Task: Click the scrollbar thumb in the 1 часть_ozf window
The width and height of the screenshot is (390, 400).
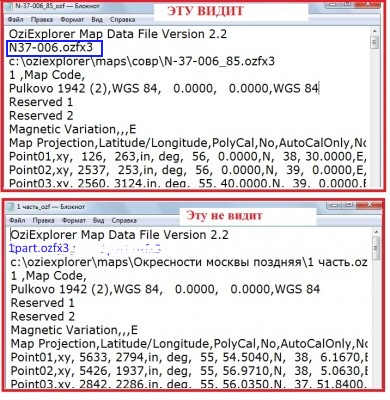Action: click(376, 248)
